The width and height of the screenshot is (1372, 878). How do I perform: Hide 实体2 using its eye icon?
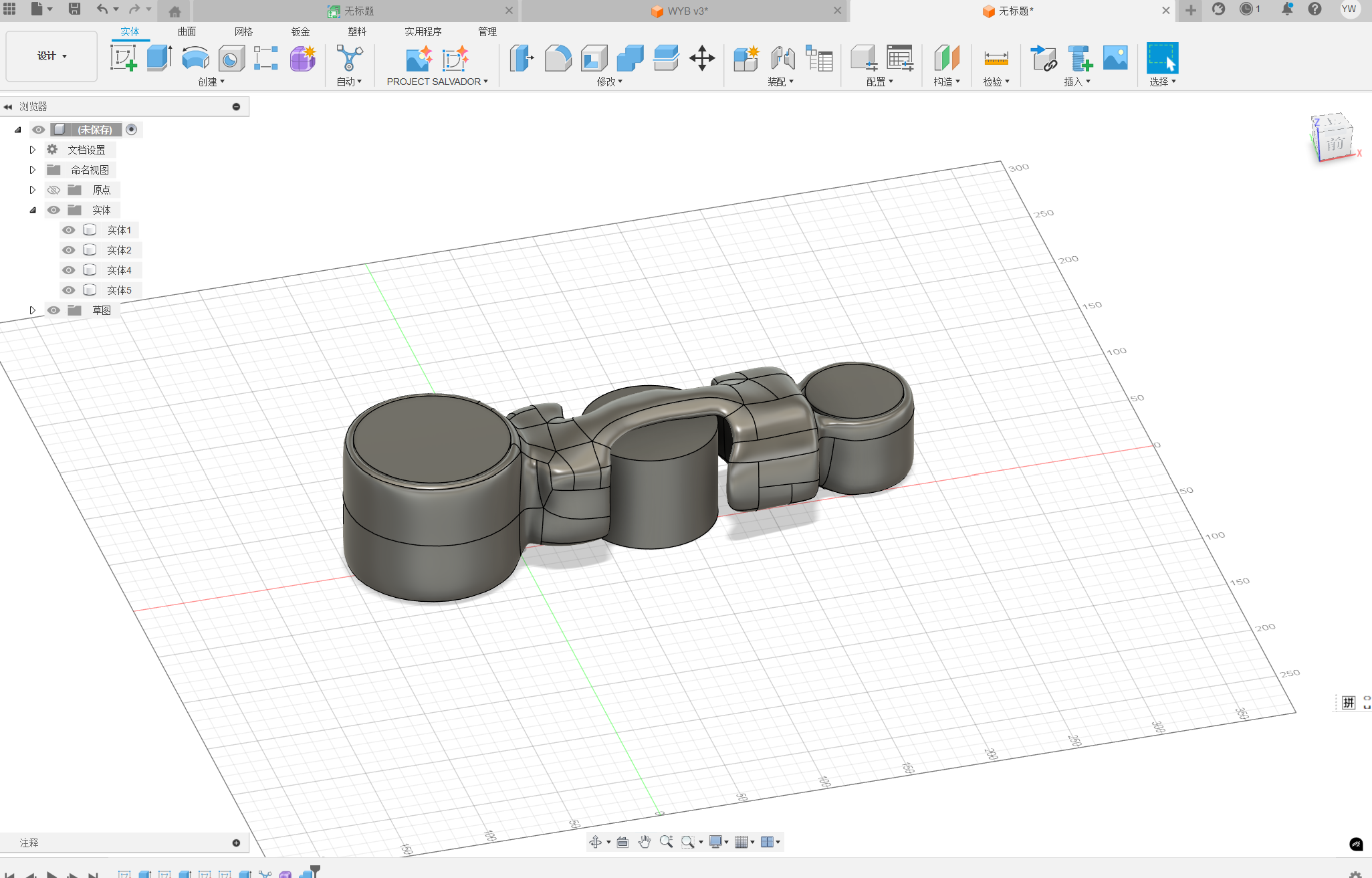point(69,250)
